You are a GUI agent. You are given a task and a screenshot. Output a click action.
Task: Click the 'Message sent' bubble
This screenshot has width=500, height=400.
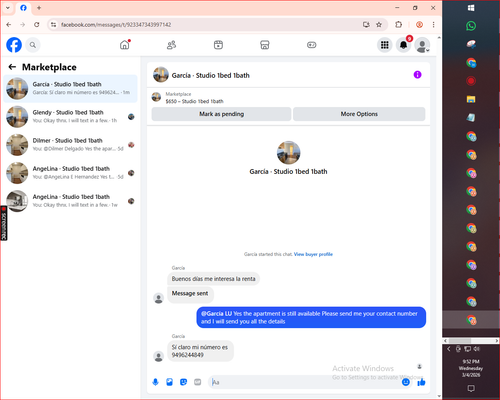point(190,294)
